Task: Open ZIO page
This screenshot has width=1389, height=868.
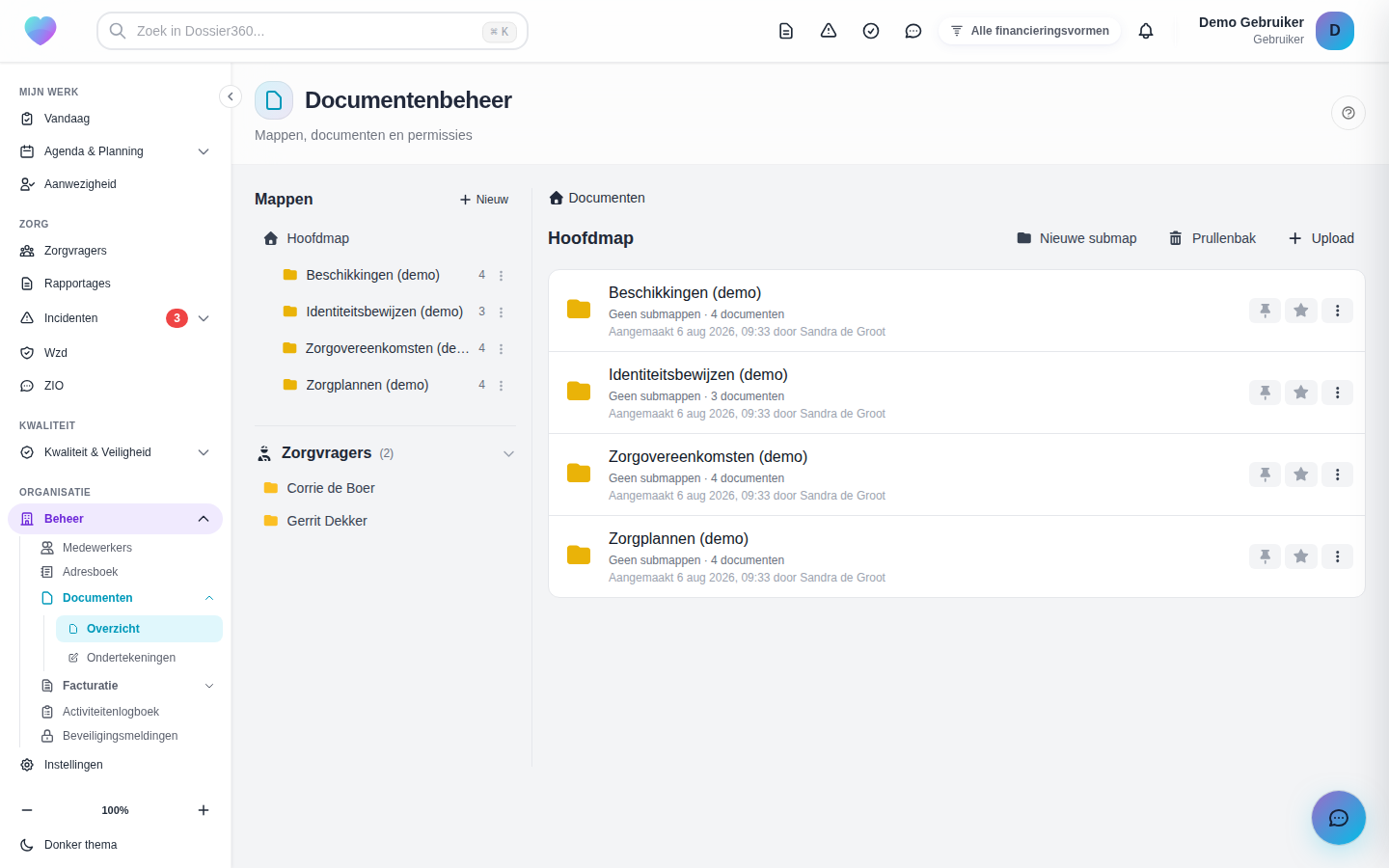Action: 116,386
